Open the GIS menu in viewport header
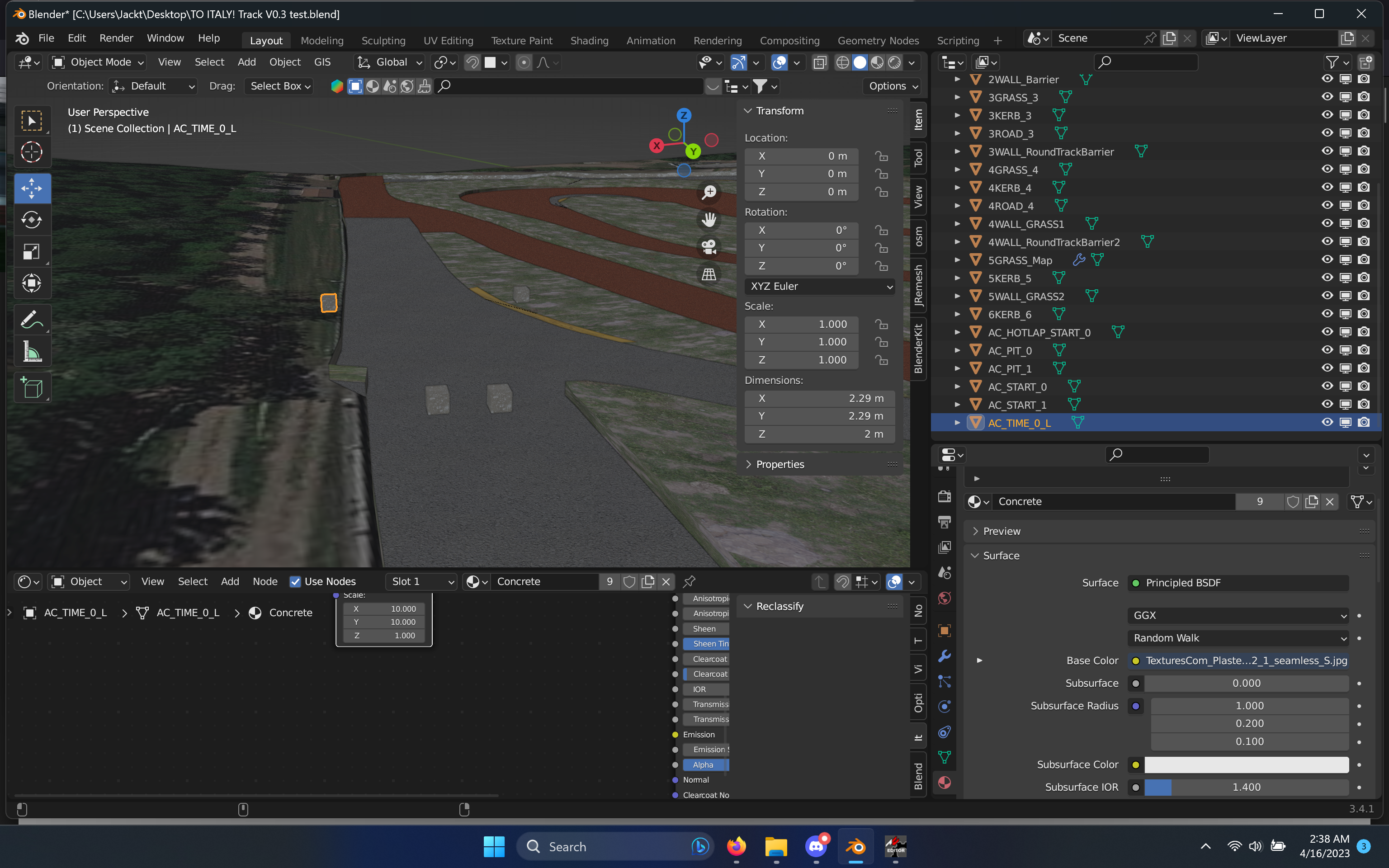Viewport: 1389px width, 868px height. [322, 62]
